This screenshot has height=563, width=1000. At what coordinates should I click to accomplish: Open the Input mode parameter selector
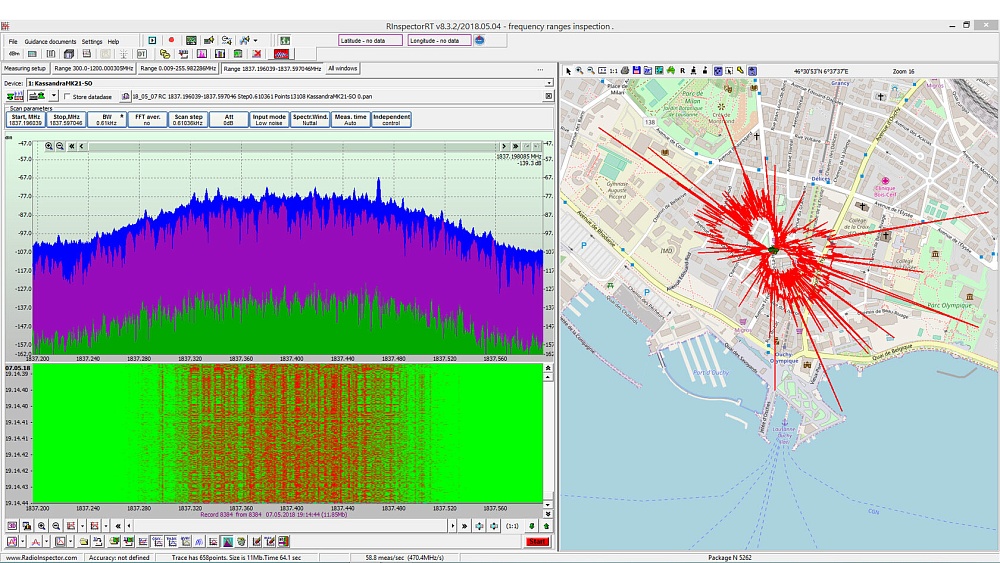(269, 119)
